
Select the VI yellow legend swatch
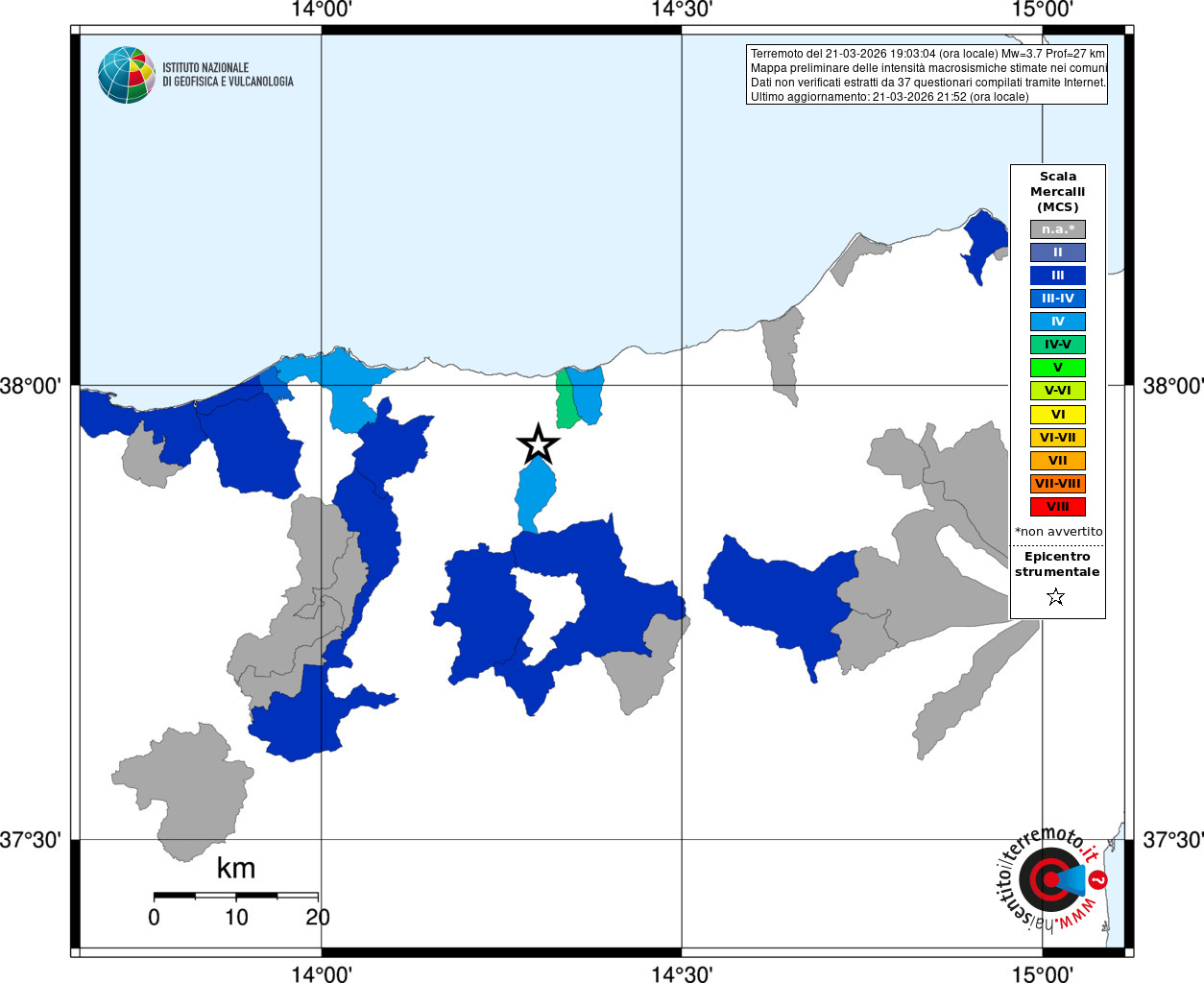pyautogui.click(x=1058, y=415)
